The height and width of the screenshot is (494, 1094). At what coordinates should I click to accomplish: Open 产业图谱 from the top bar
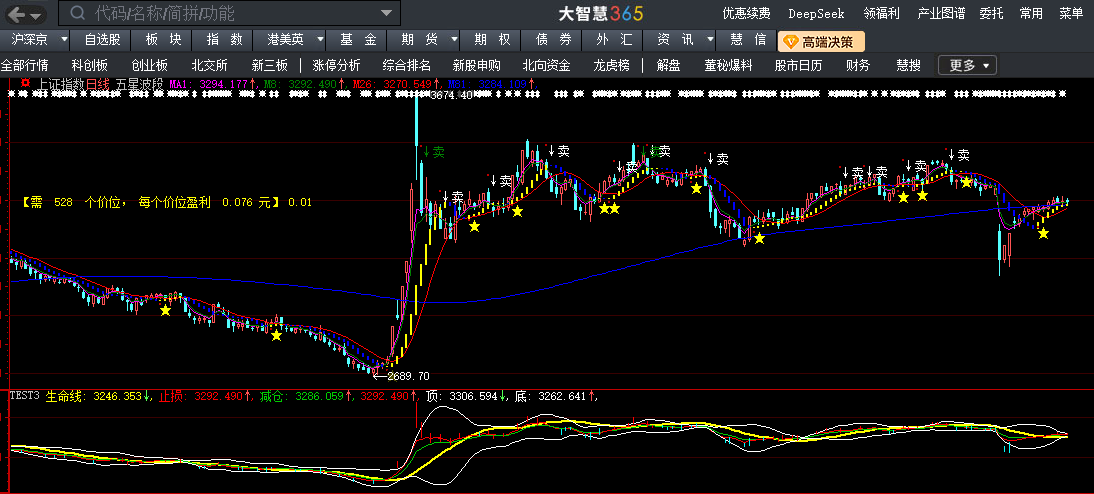click(941, 13)
